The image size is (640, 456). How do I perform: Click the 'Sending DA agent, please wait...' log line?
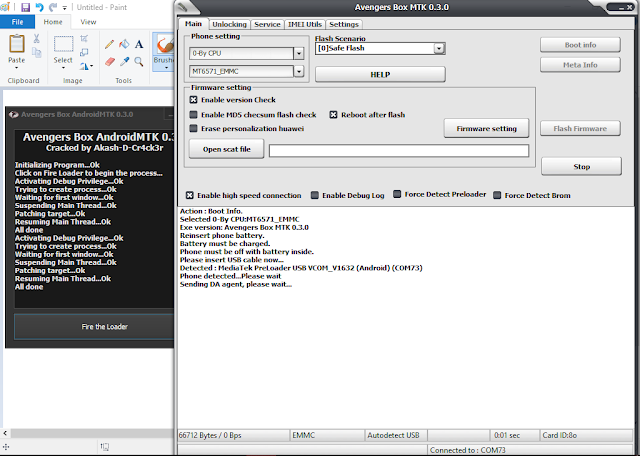tap(236, 284)
